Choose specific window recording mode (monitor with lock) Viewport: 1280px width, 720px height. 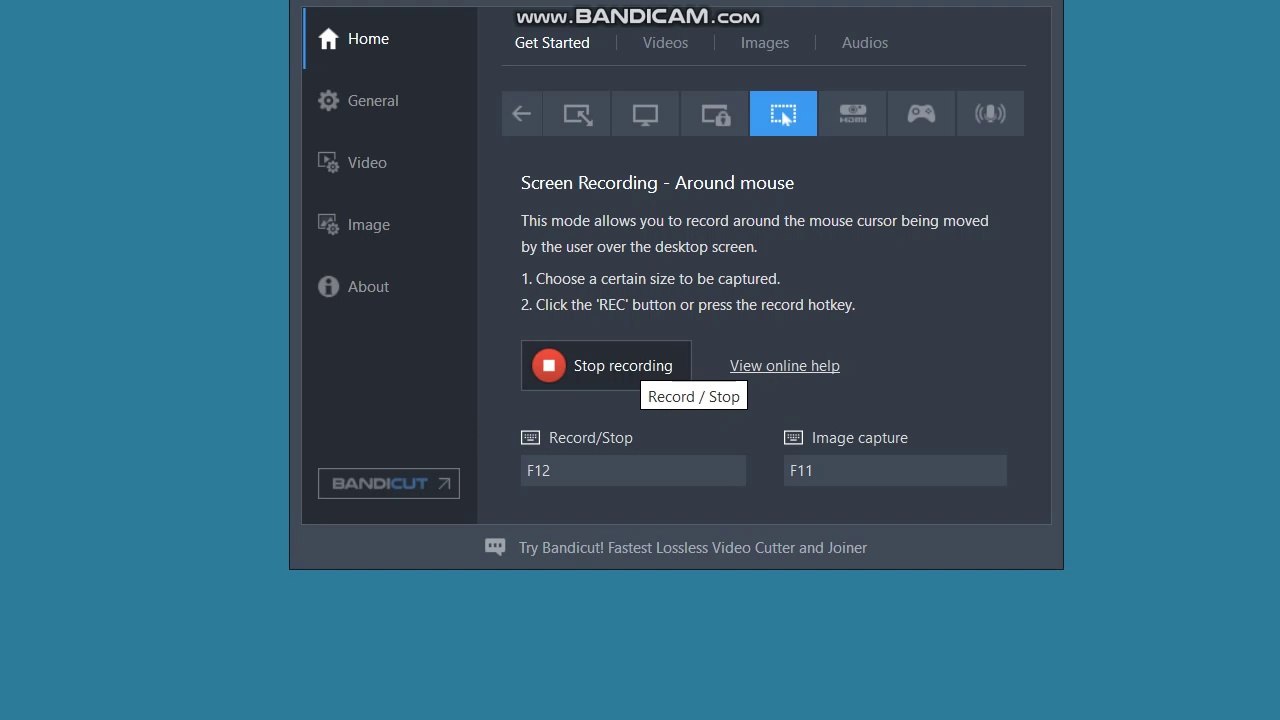(715, 114)
